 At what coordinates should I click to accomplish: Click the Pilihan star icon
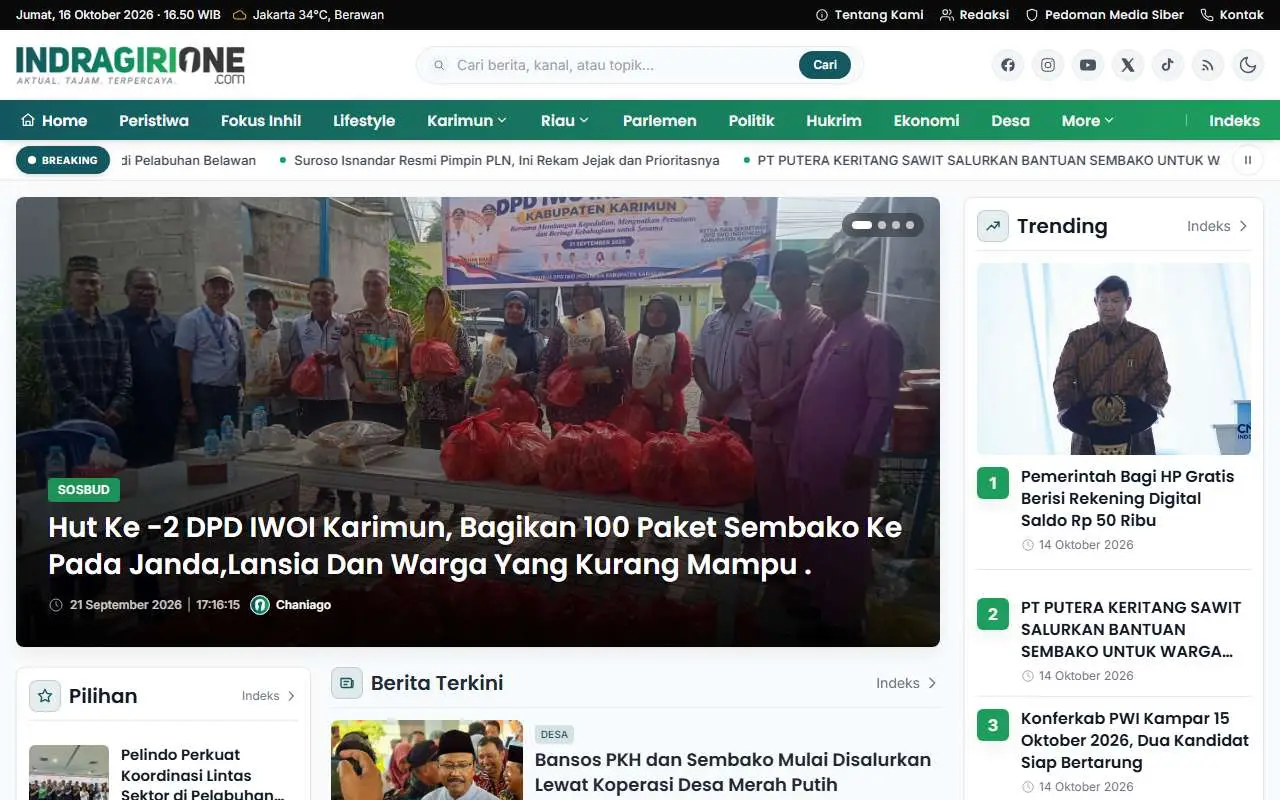(x=45, y=696)
